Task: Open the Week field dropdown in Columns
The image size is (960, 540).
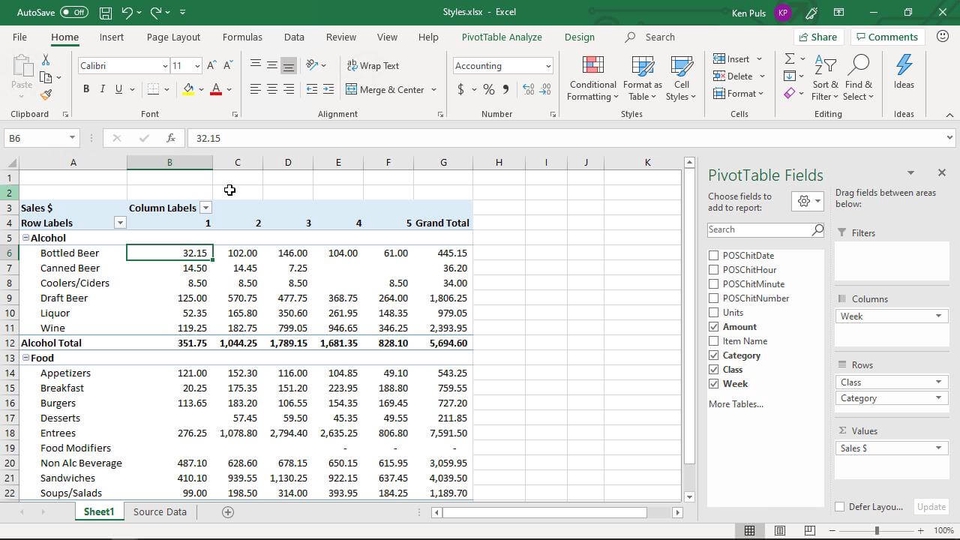Action: [x=938, y=316]
